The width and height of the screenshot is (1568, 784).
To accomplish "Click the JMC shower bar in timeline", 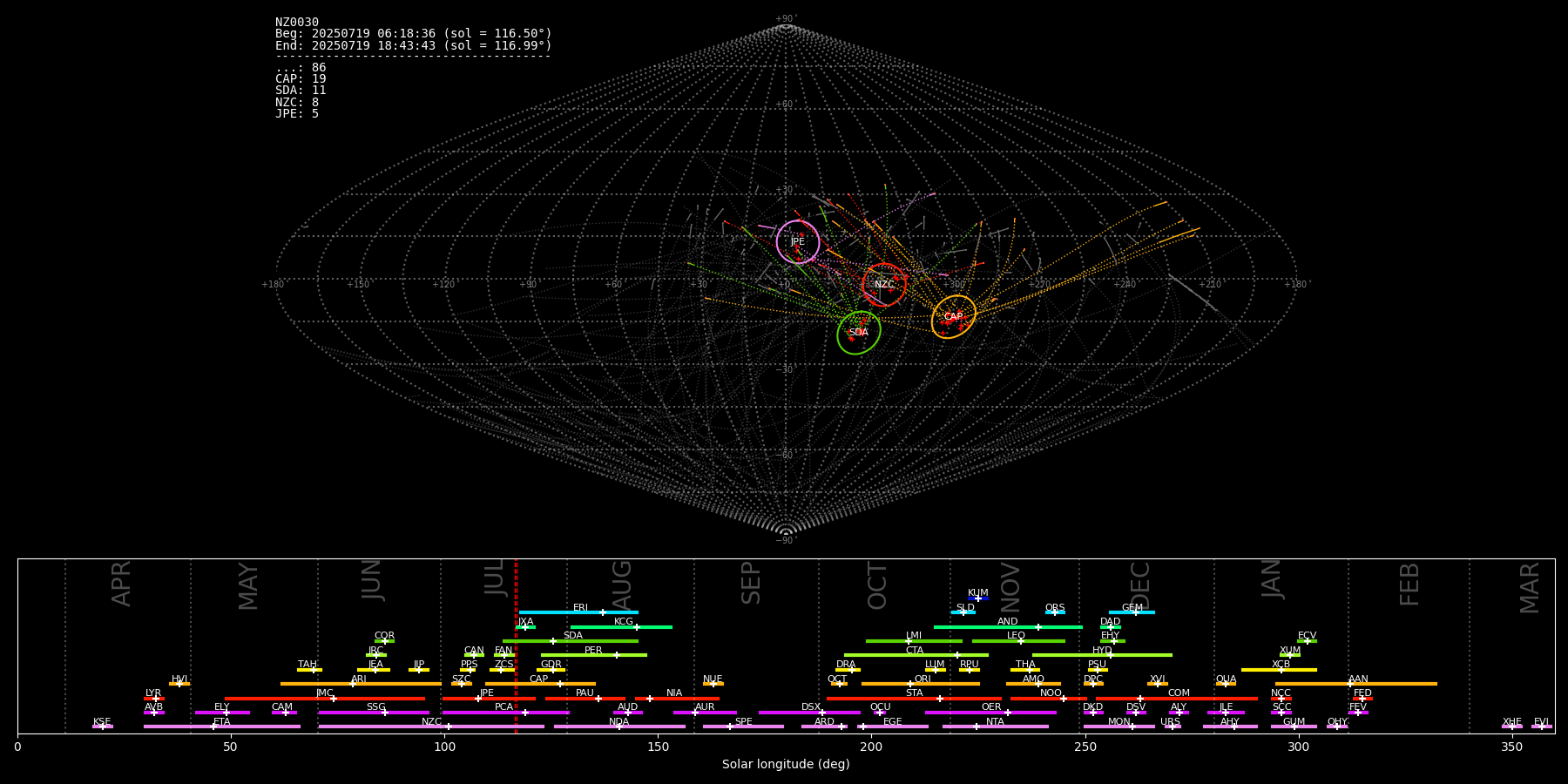I will tap(325, 699).
